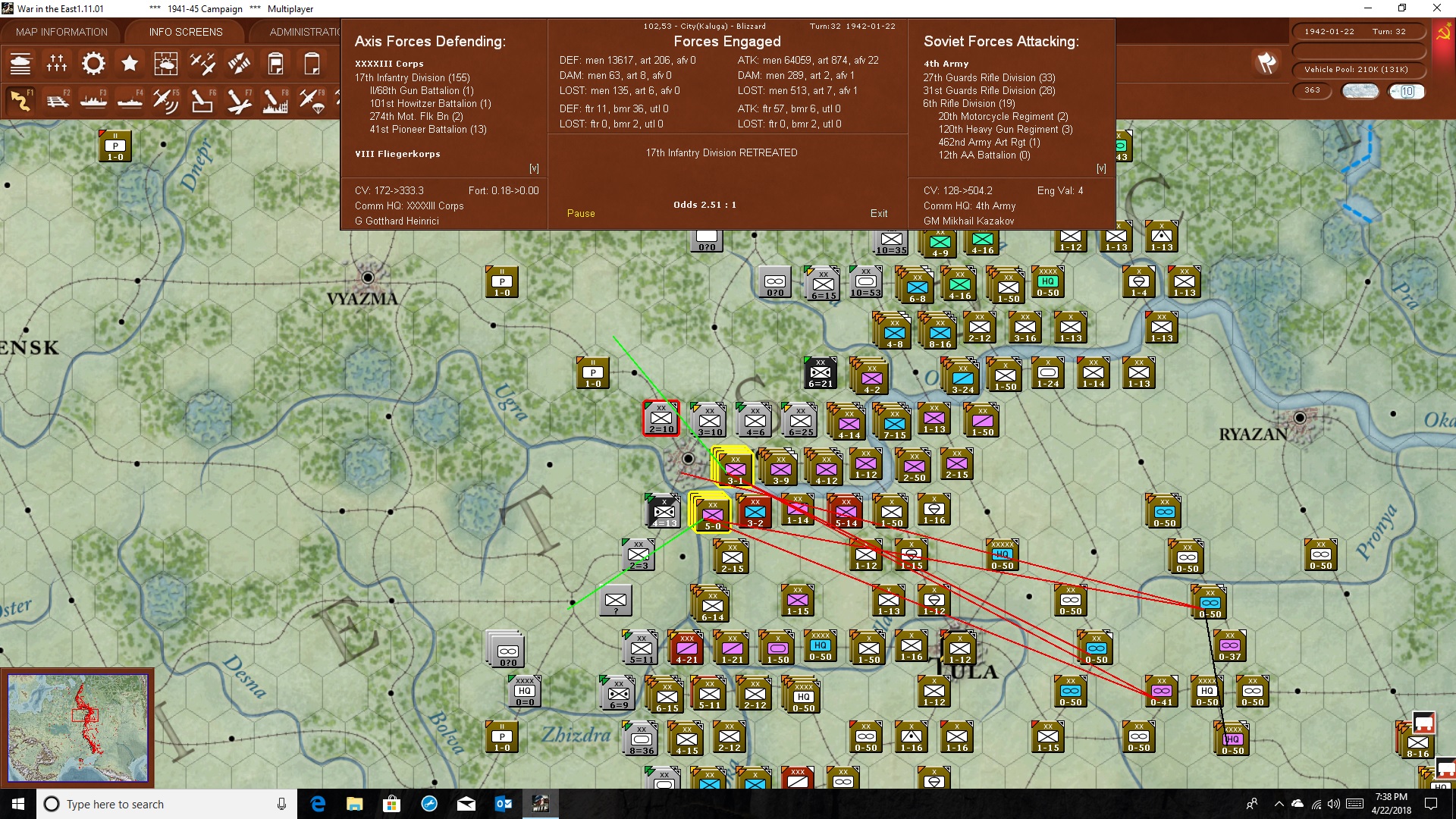Image resolution: width=1456 pixels, height=819 pixels.
Task: Open the Order of Battle tank-list icon
Action: (x=20, y=64)
